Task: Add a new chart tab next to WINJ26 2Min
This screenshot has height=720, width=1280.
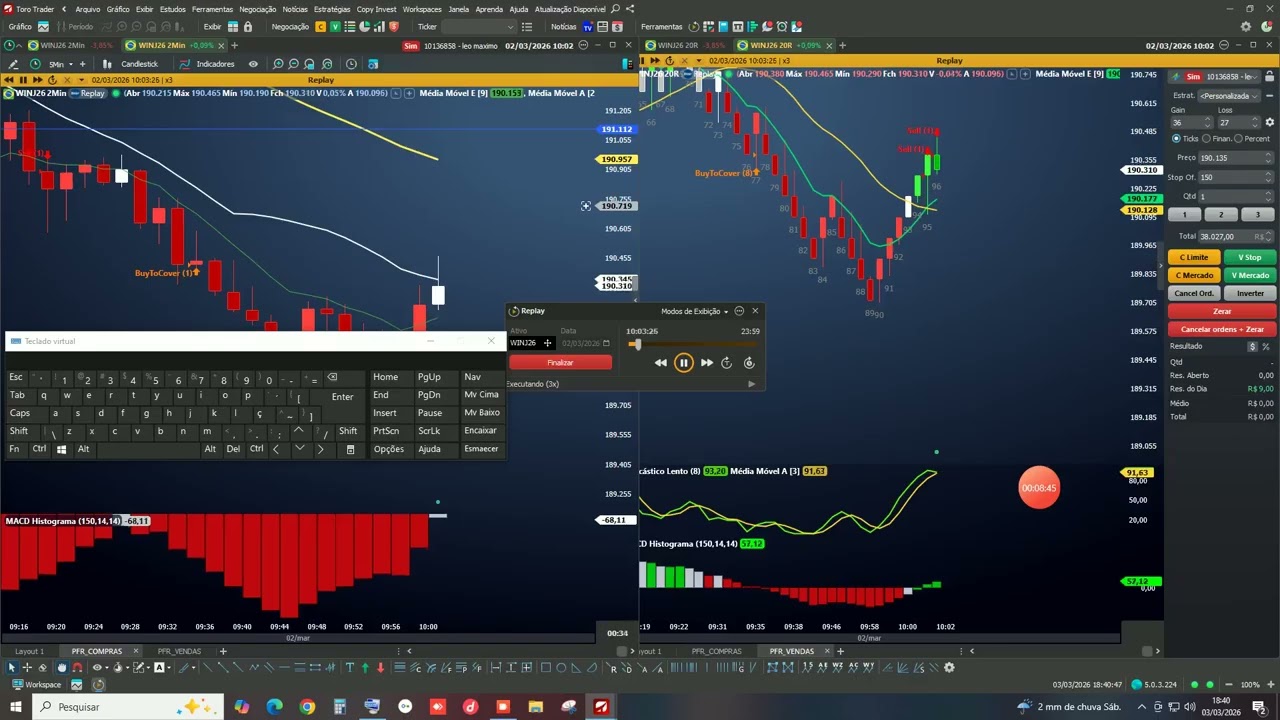Action: point(235,45)
